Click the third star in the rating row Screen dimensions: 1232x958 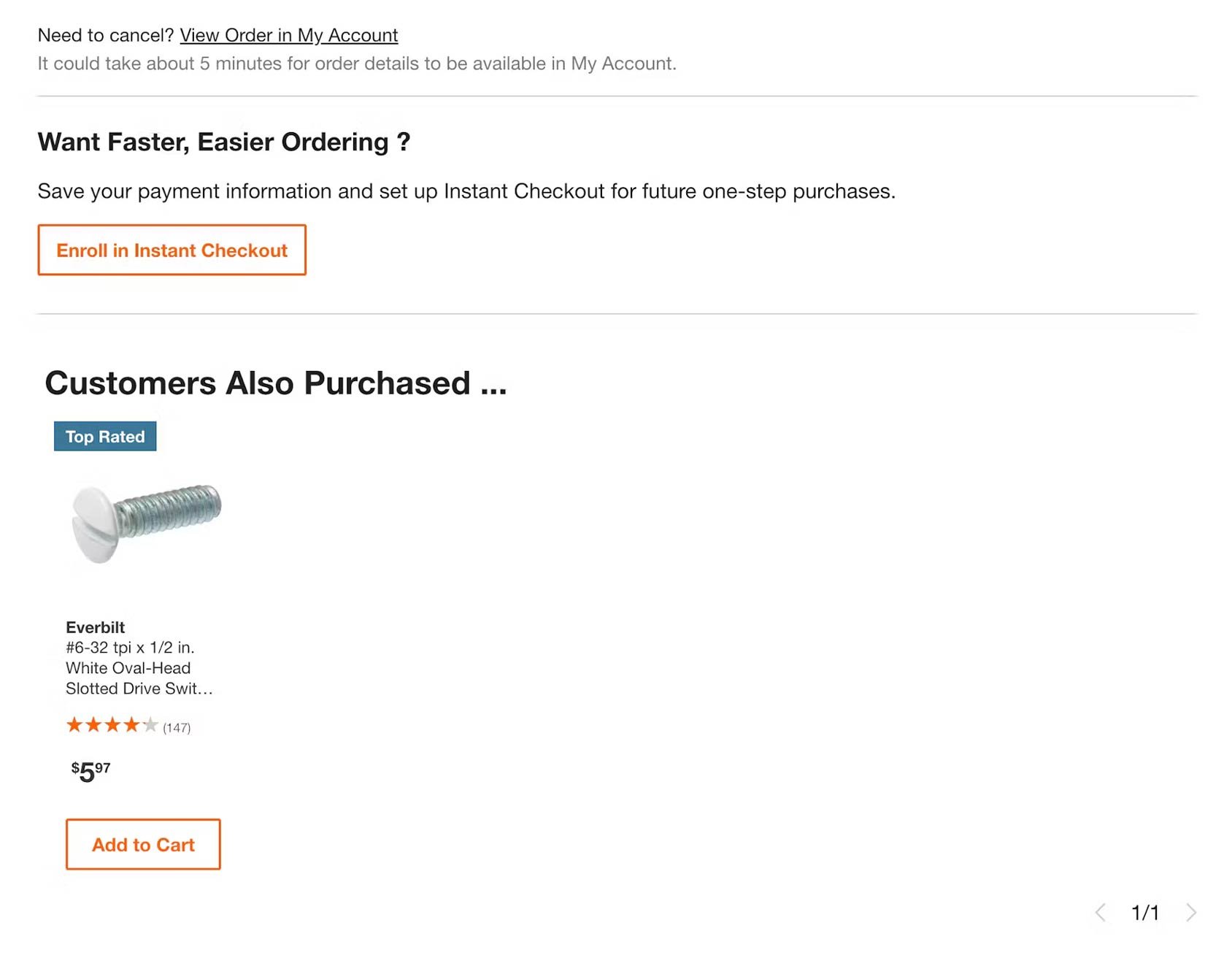tap(113, 725)
